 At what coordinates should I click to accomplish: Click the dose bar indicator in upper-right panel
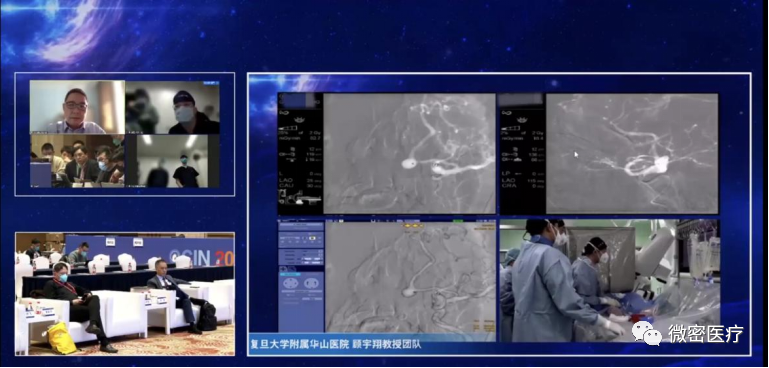(x=510, y=128)
